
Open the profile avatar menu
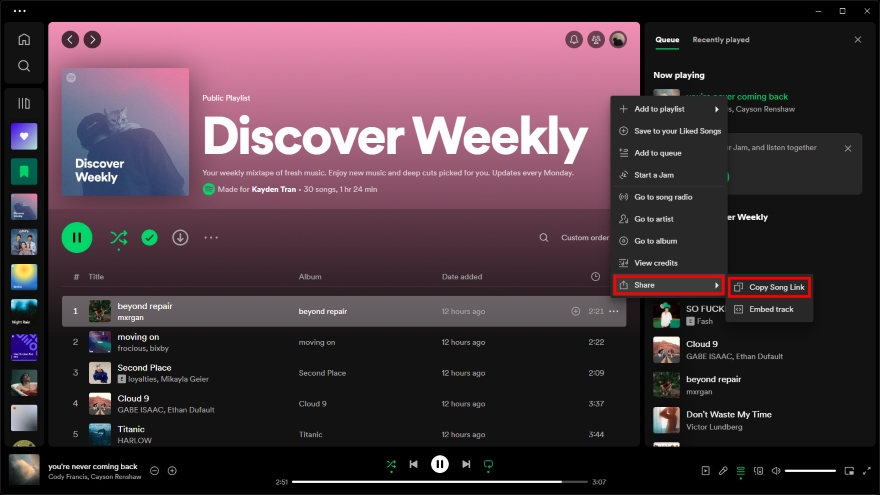click(x=618, y=39)
